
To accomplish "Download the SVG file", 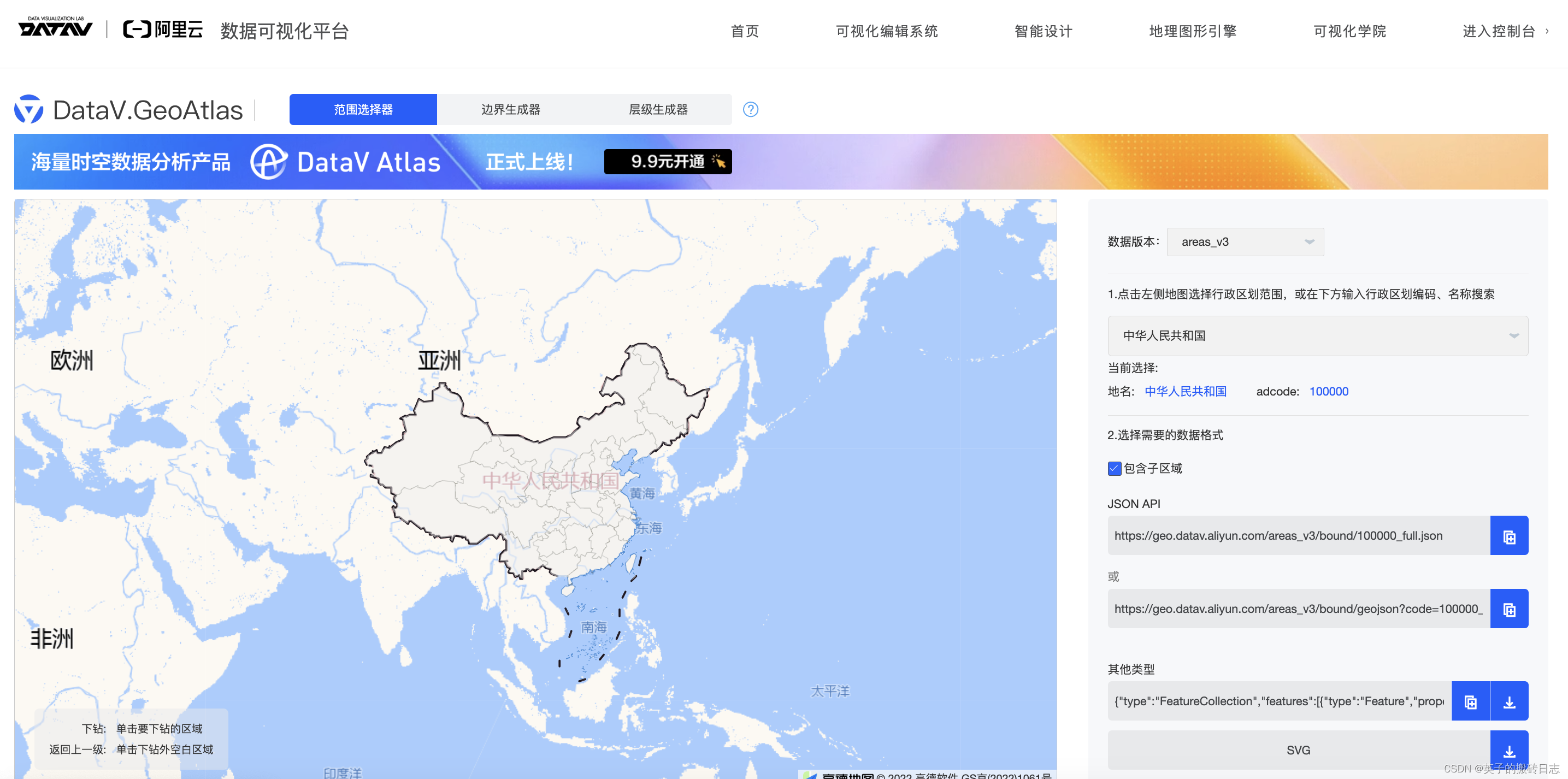I will click(1509, 751).
